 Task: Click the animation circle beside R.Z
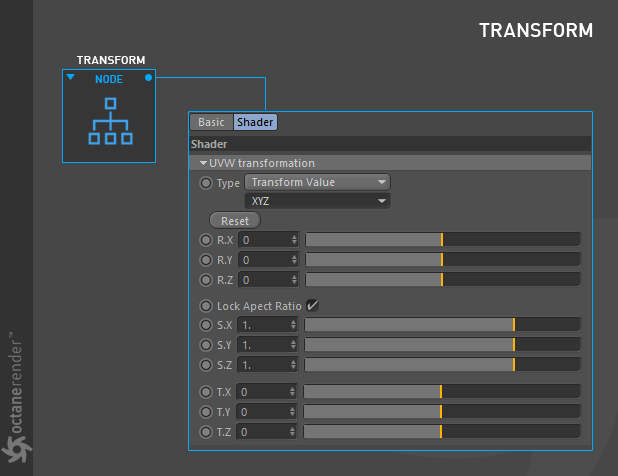[x=206, y=280]
